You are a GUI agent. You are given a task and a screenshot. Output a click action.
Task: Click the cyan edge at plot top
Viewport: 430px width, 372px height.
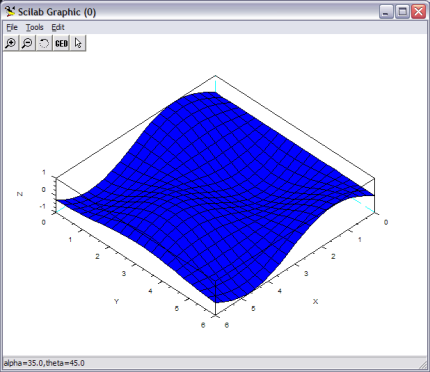click(215, 84)
